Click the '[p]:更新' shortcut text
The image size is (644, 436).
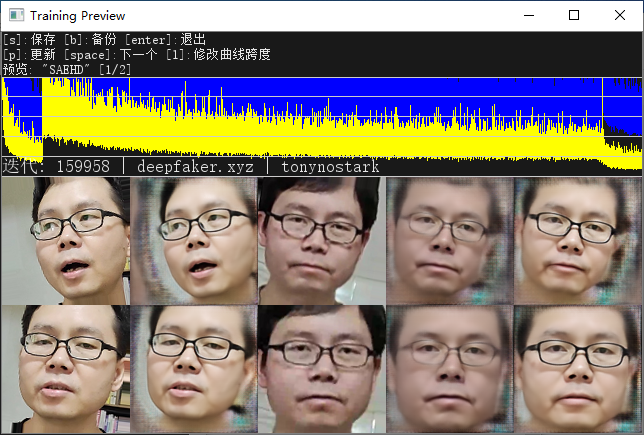(x=29, y=55)
